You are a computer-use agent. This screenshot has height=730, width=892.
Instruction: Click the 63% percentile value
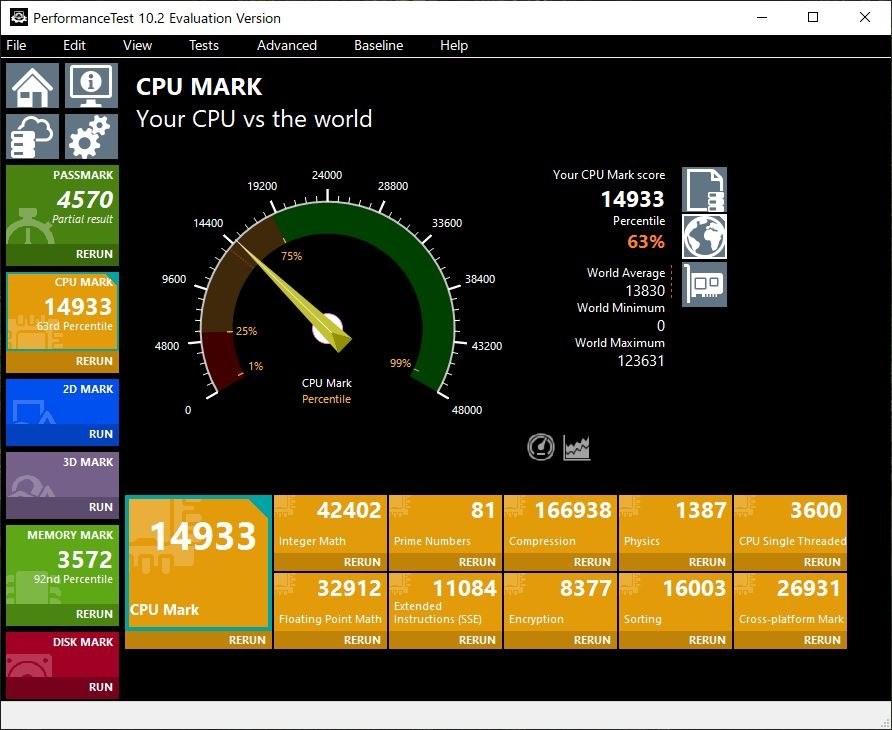point(646,242)
